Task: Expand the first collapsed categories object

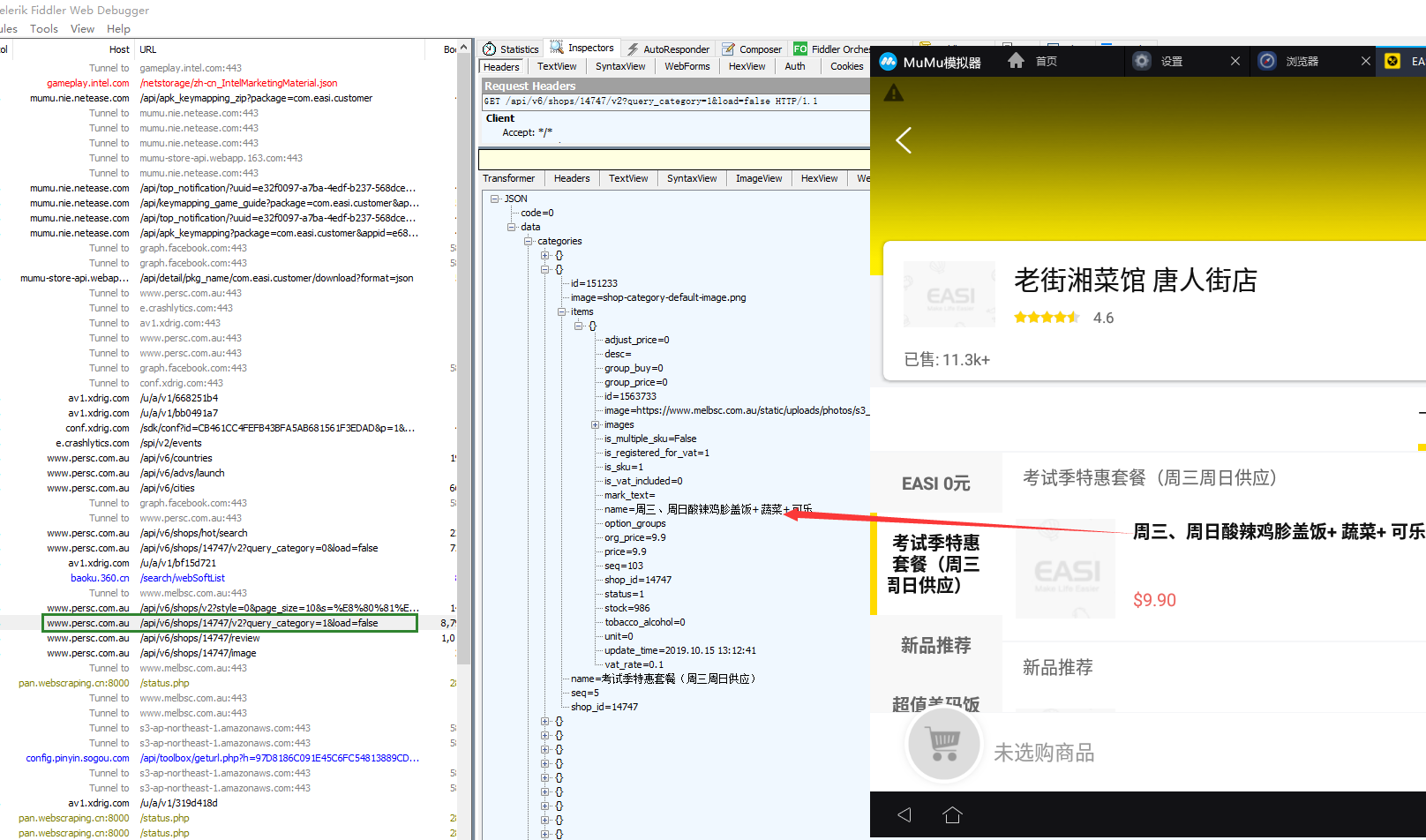Action: tap(544, 255)
